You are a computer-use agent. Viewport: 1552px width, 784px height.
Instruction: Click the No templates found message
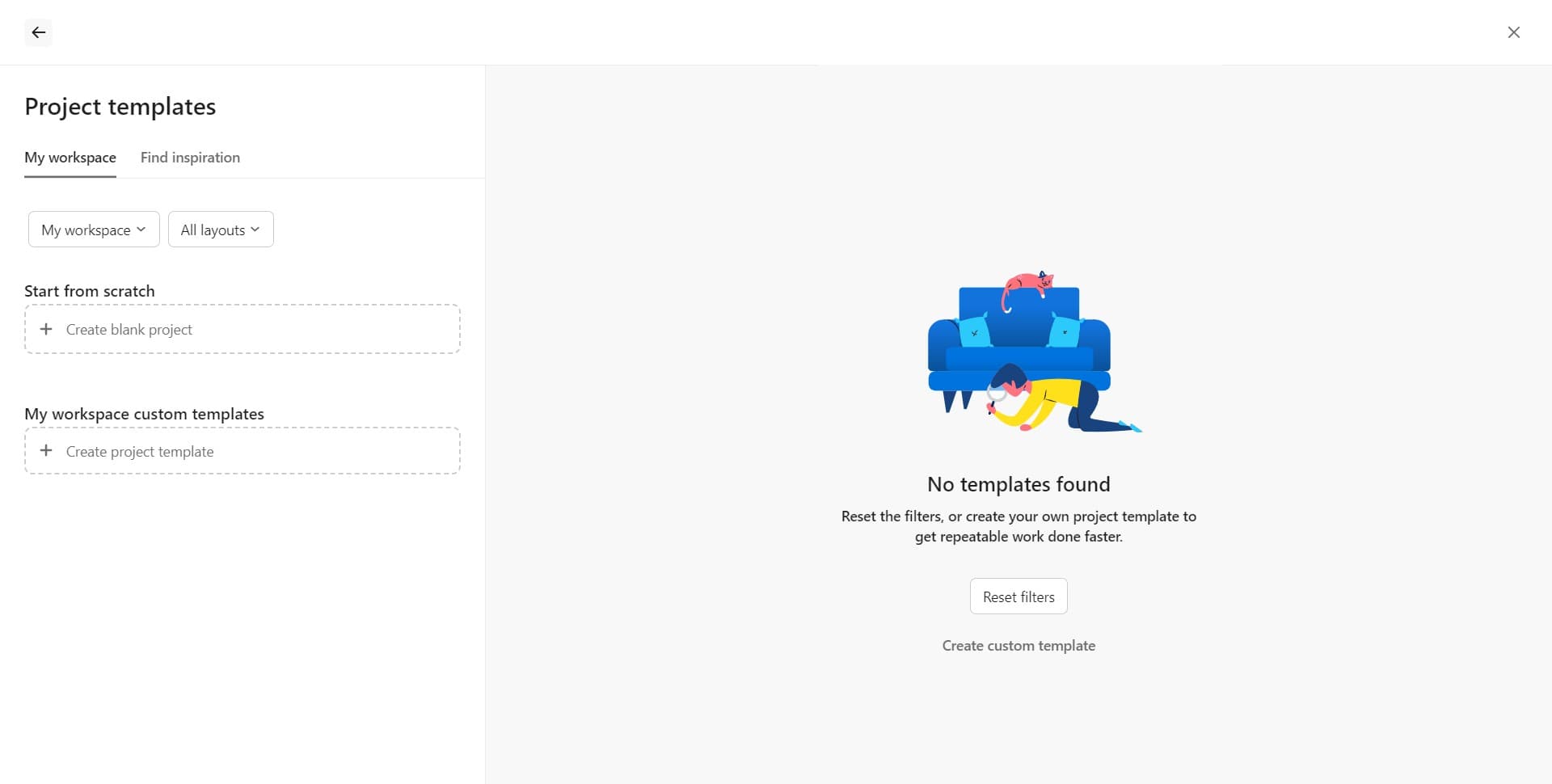coord(1018,483)
